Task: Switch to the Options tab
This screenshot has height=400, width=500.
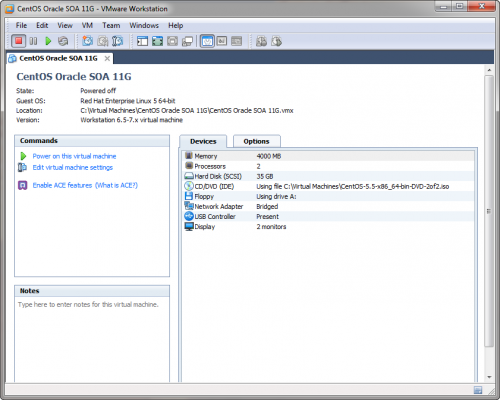Action: [x=256, y=141]
